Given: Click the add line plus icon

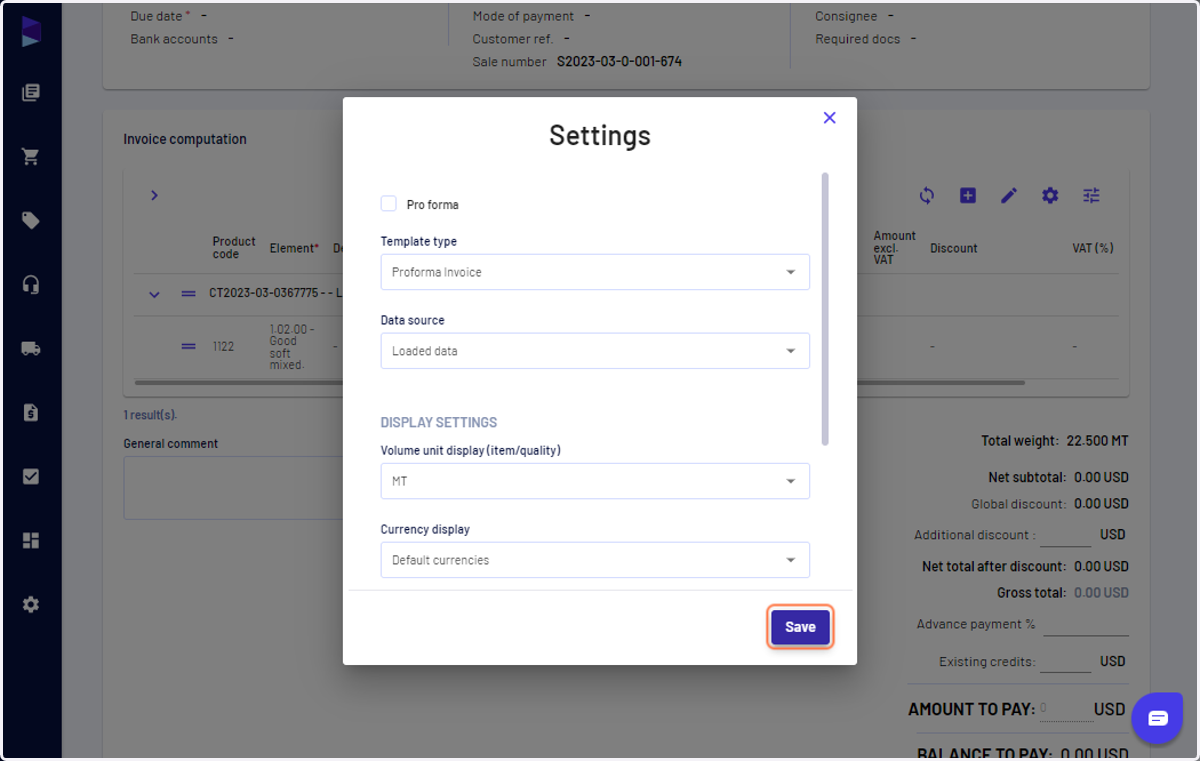Looking at the screenshot, I should click(x=968, y=196).
